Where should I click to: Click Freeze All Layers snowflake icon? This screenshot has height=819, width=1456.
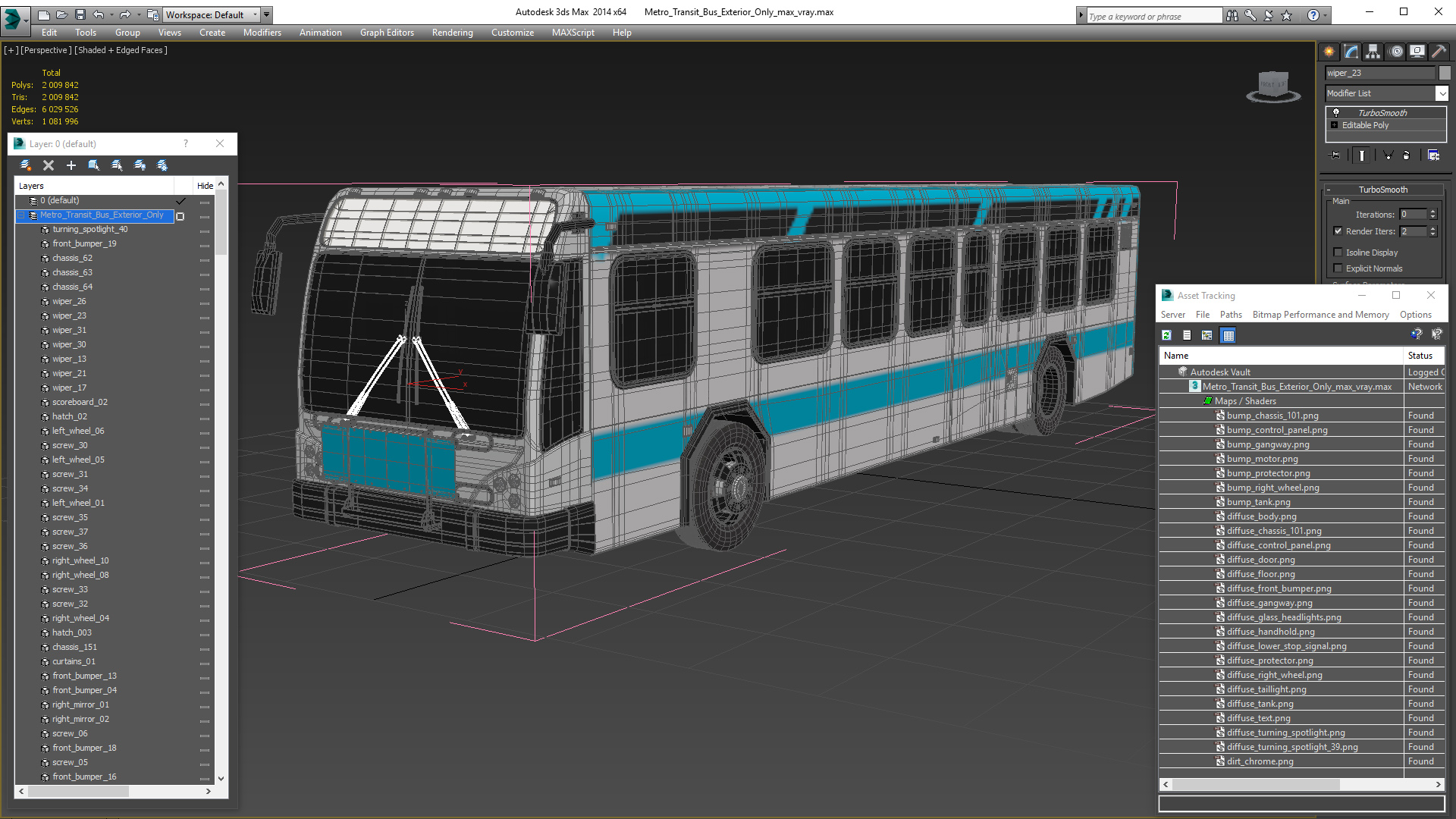(x=162, y=165)
